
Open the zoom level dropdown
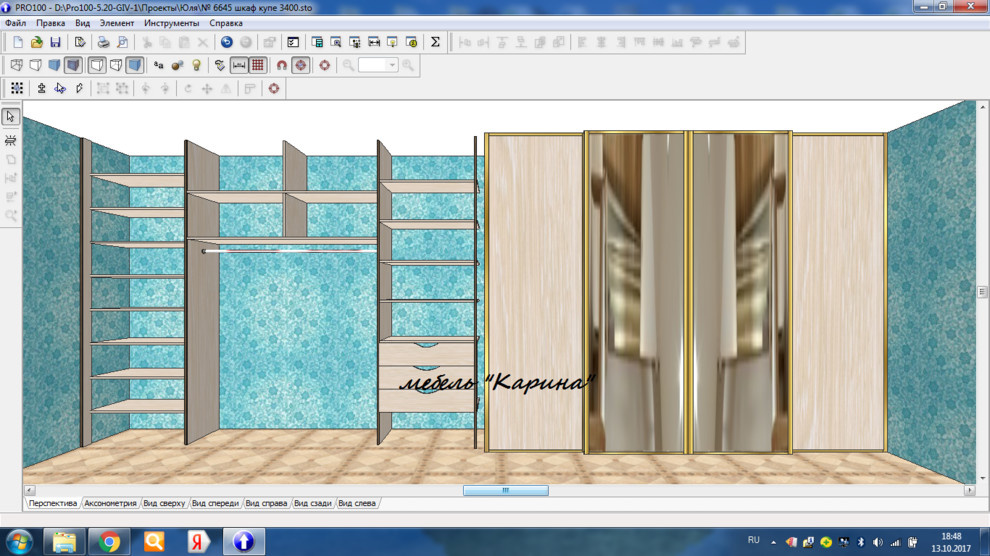(x=392, y=65)
